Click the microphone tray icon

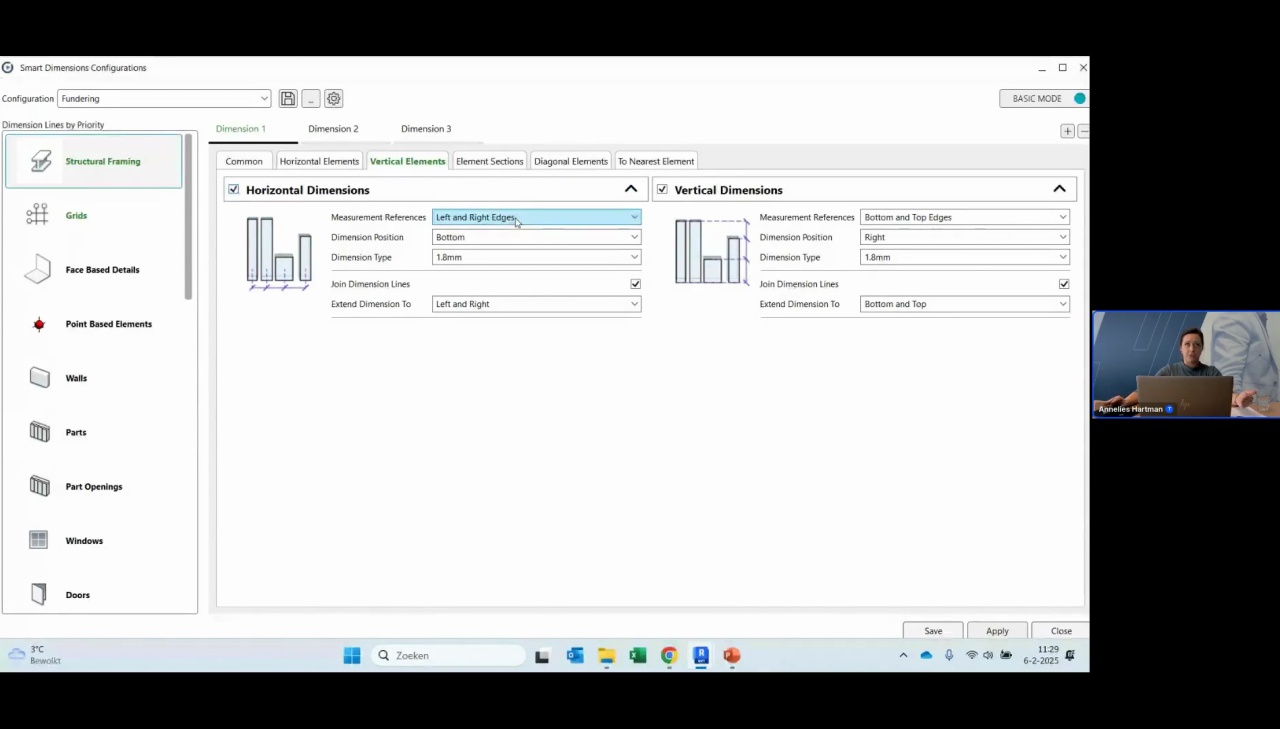949,656
